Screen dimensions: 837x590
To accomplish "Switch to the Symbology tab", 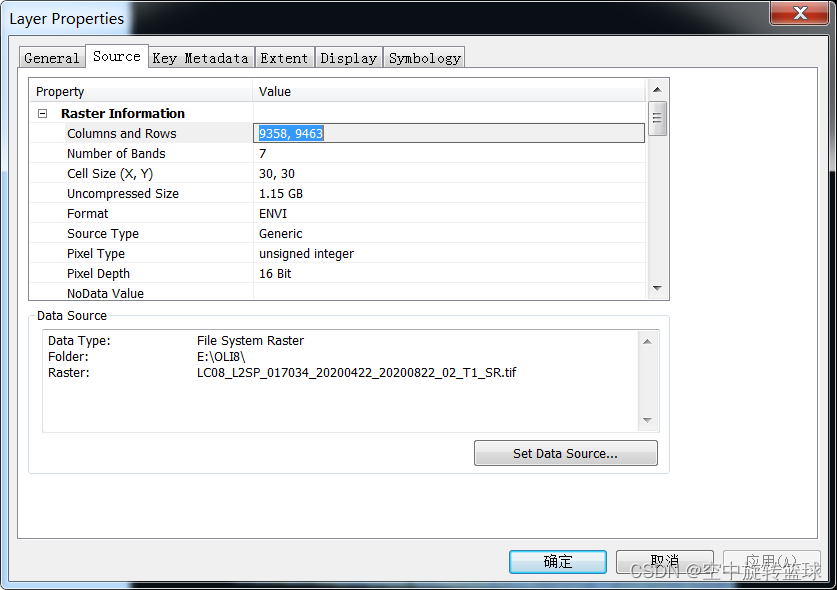I will click(424, 58).
